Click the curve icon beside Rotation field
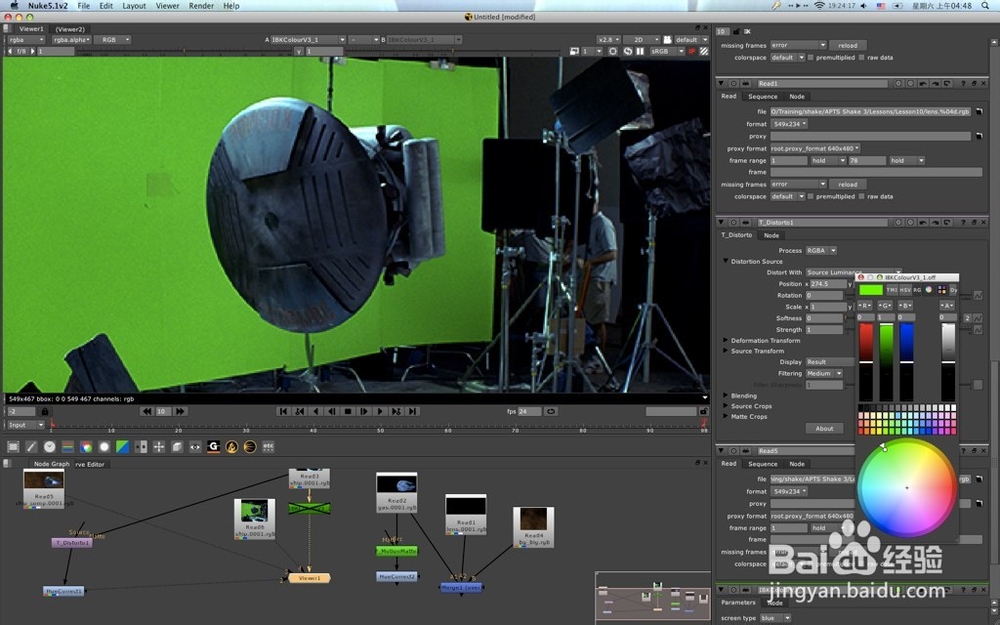Viewport: 1000px width, 625px height. pyautogui.click(x=978, y=296)
